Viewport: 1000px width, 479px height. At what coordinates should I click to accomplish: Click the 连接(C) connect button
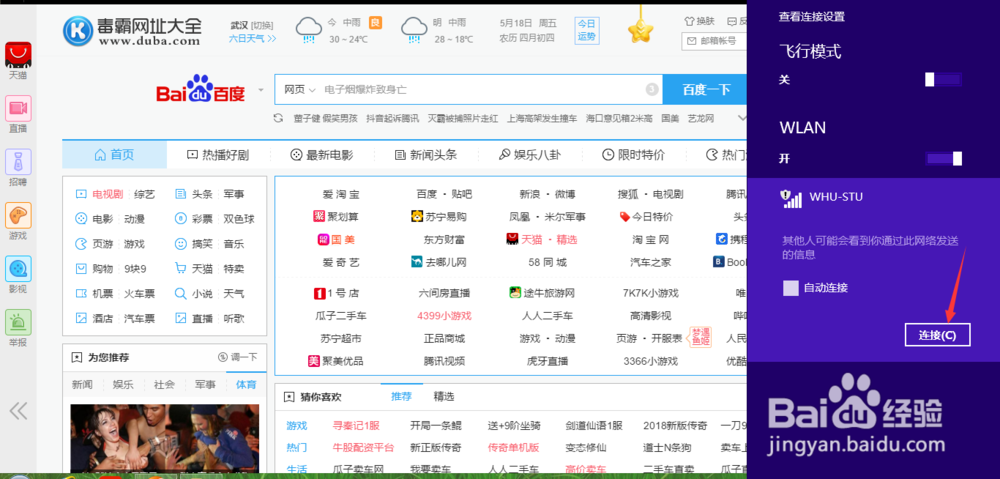point(938,335)
